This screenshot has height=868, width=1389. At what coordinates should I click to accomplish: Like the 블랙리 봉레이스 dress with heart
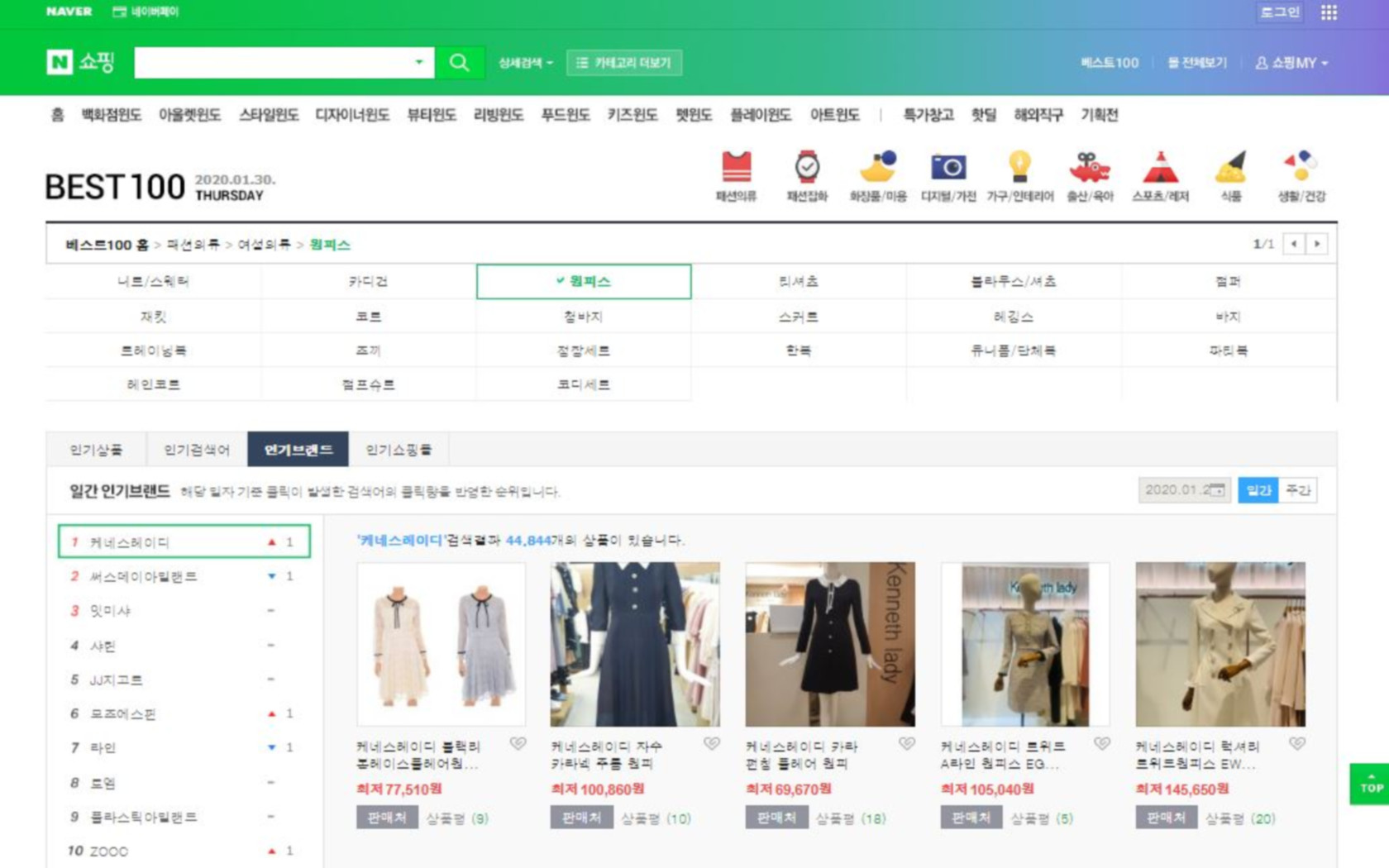[x=518, y=743]
